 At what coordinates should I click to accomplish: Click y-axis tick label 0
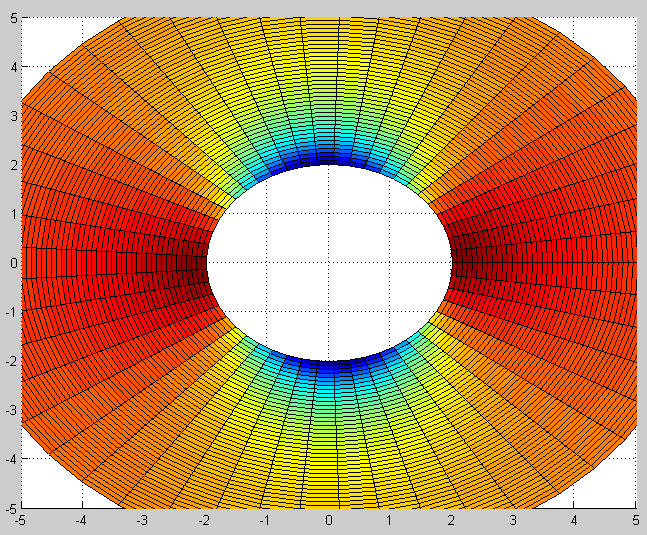click(13, 262)
